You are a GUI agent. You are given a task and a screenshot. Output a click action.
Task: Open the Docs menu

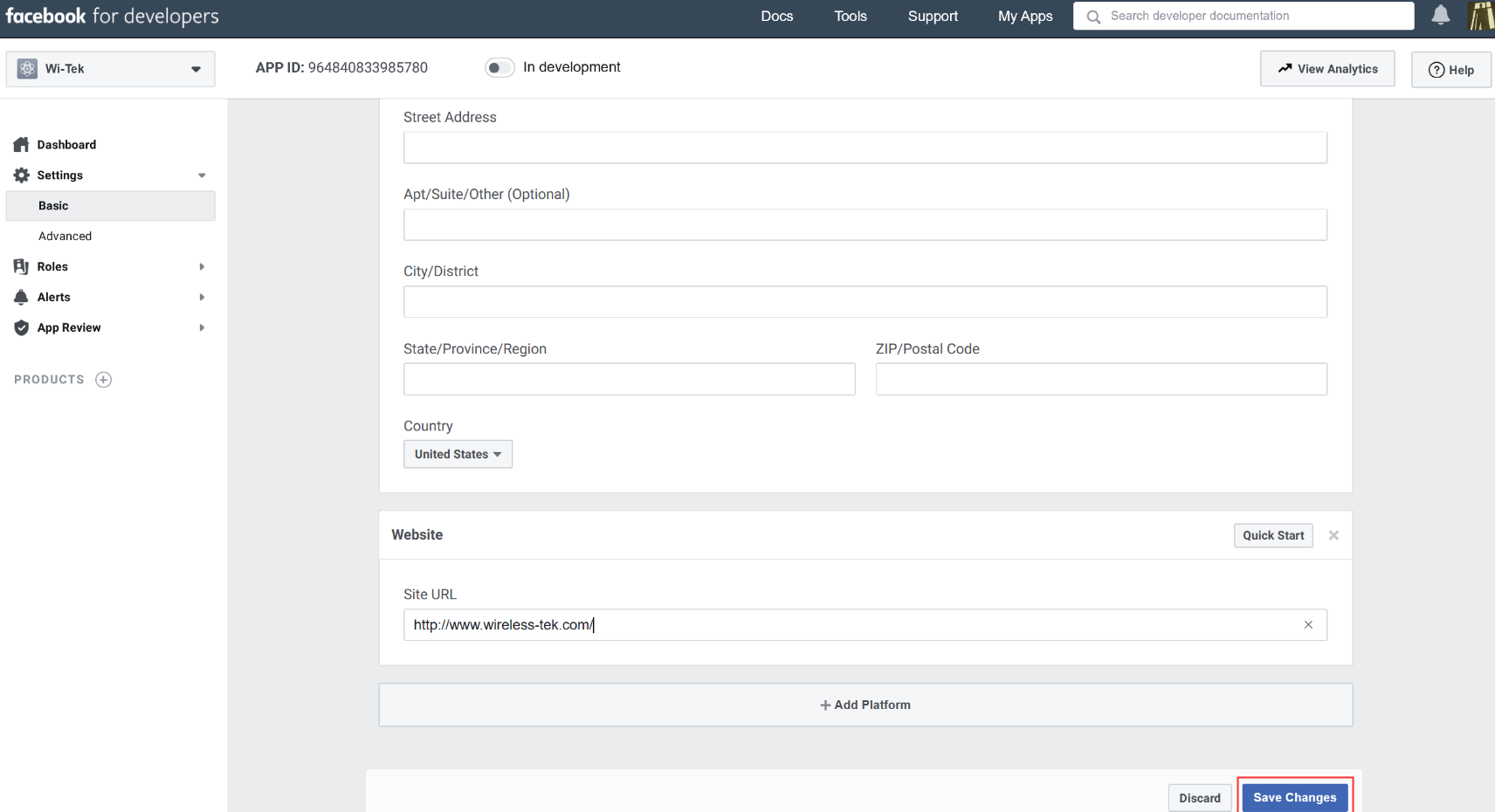[777, 16]
